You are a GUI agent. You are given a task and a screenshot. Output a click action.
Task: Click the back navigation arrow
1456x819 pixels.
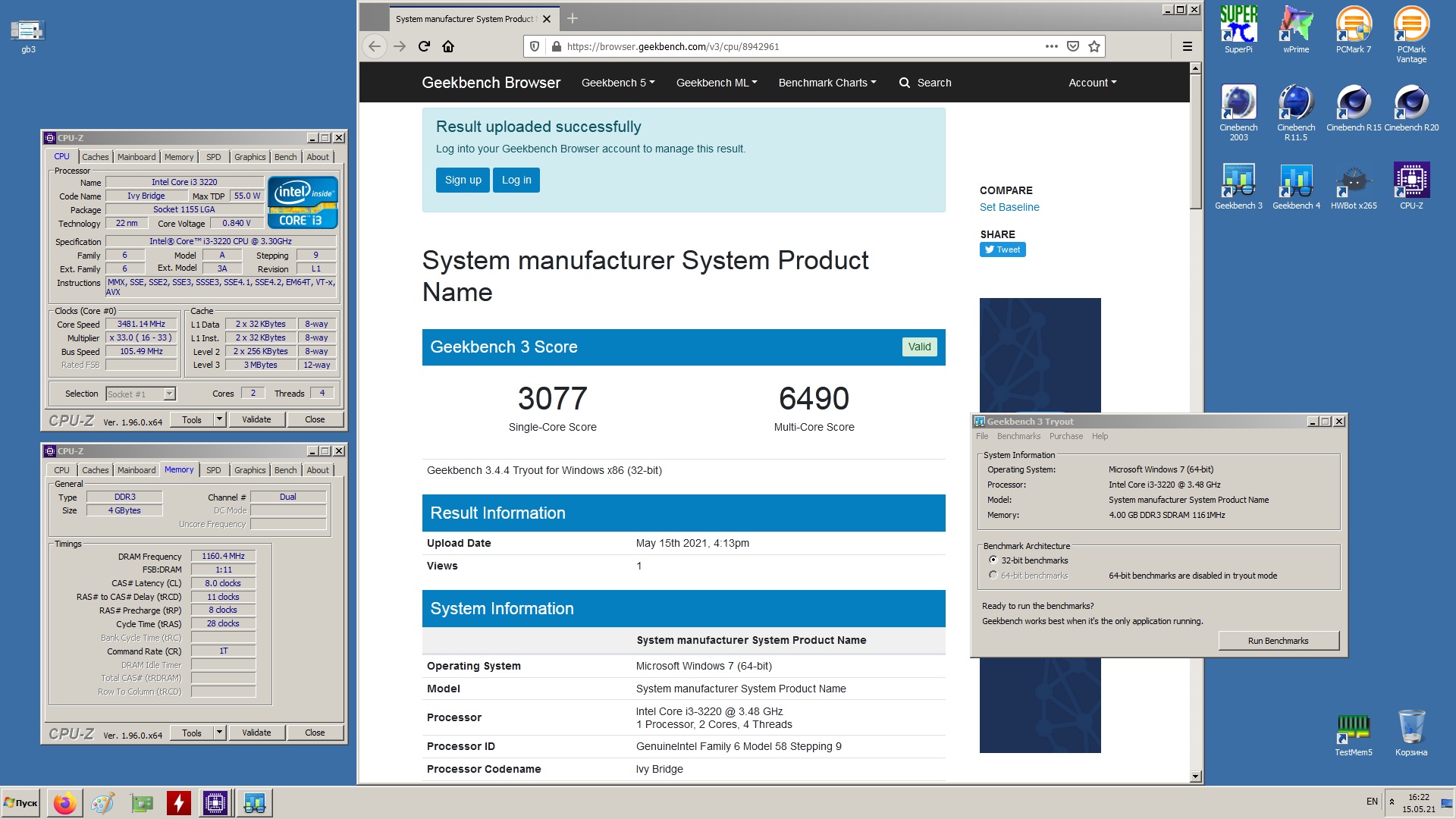375,46
